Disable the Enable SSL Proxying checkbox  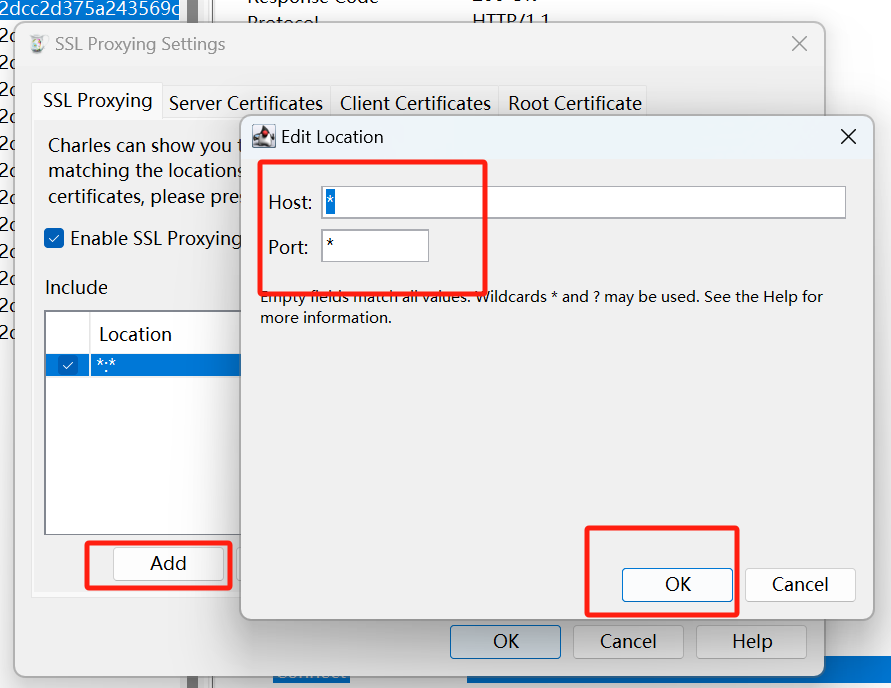(54, 238)
